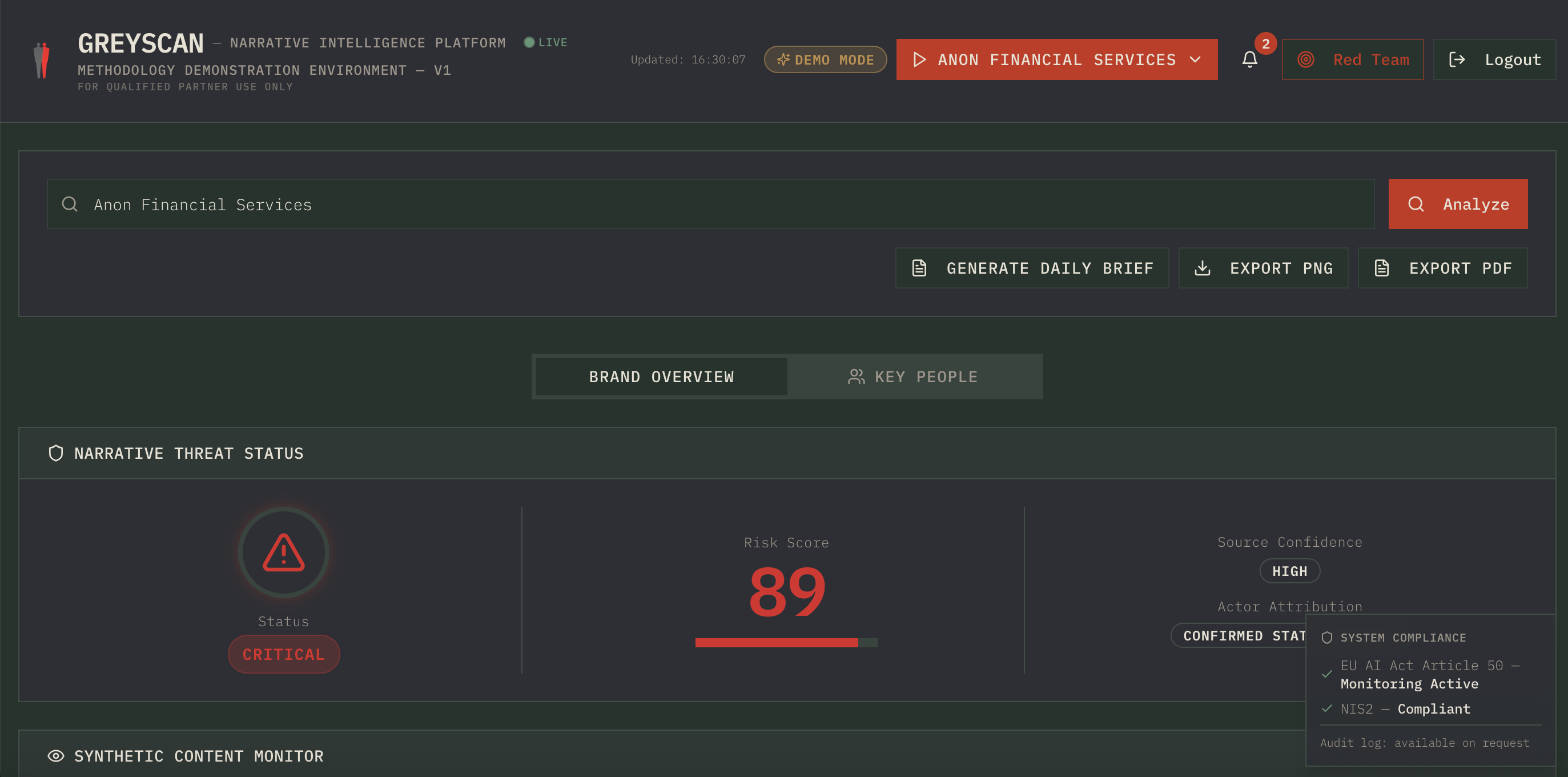
Task: Click Generate Daily Brief button
Action: coord(1032,268)
